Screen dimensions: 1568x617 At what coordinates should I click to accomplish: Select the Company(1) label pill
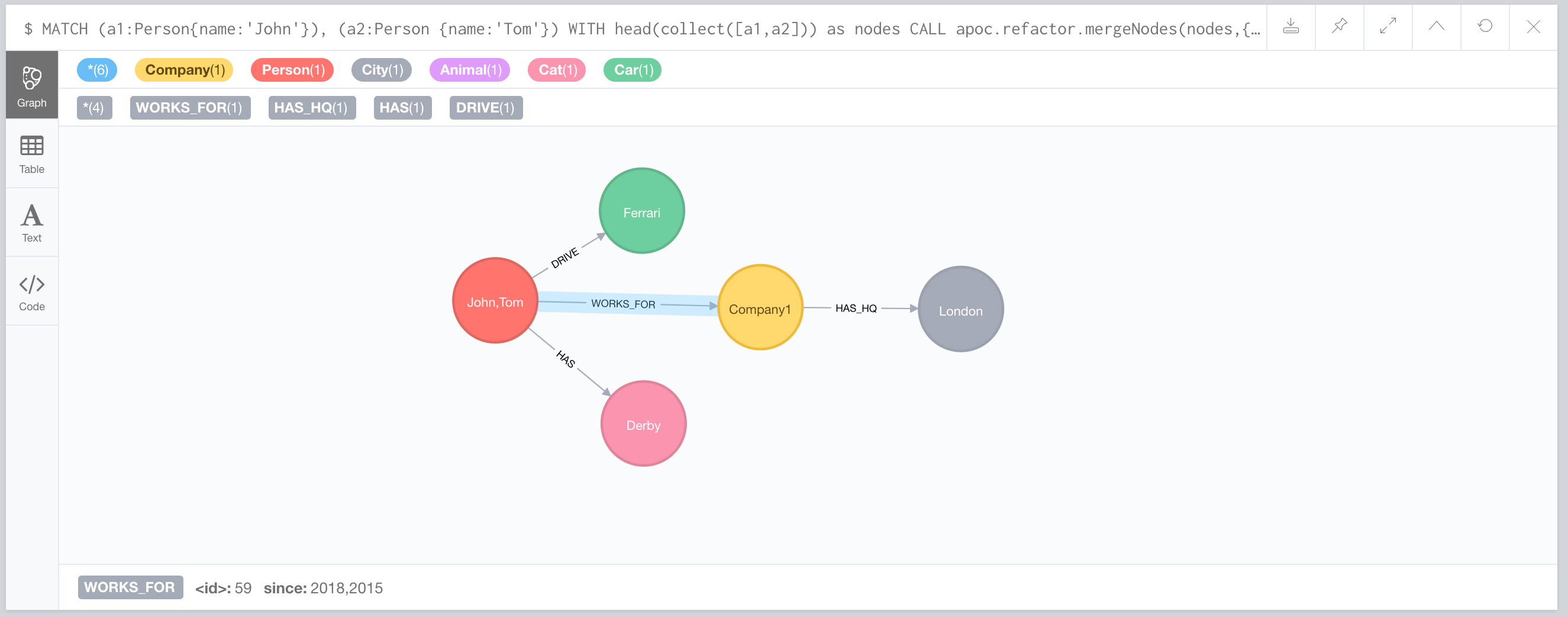184,69
